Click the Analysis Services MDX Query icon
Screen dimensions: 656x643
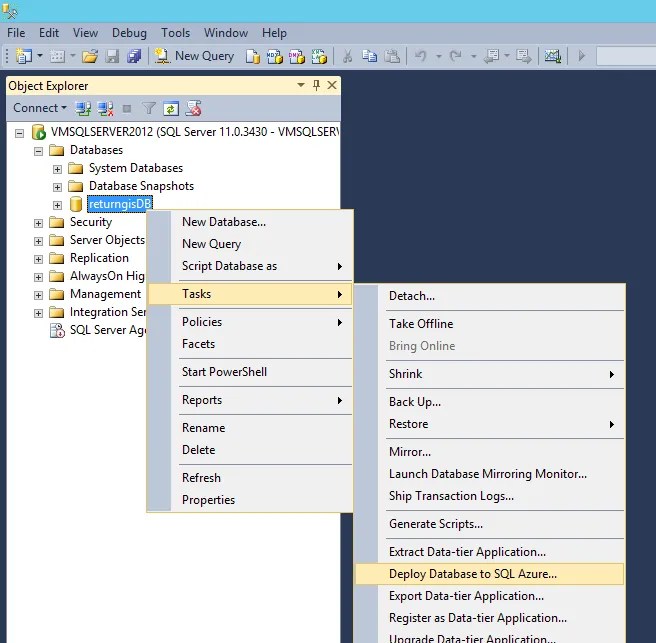point(275,56)
